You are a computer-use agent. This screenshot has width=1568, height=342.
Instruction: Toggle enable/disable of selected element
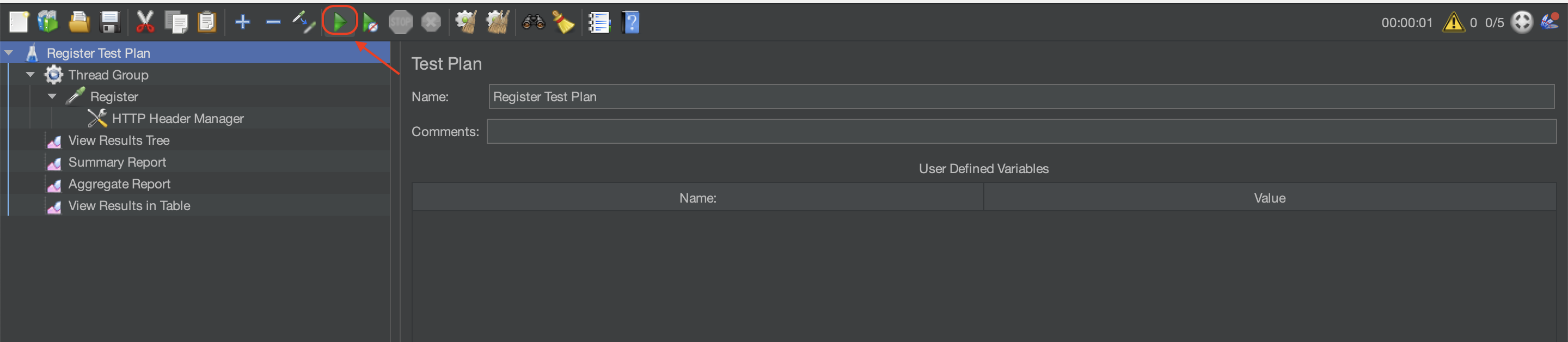click(303, 22)
